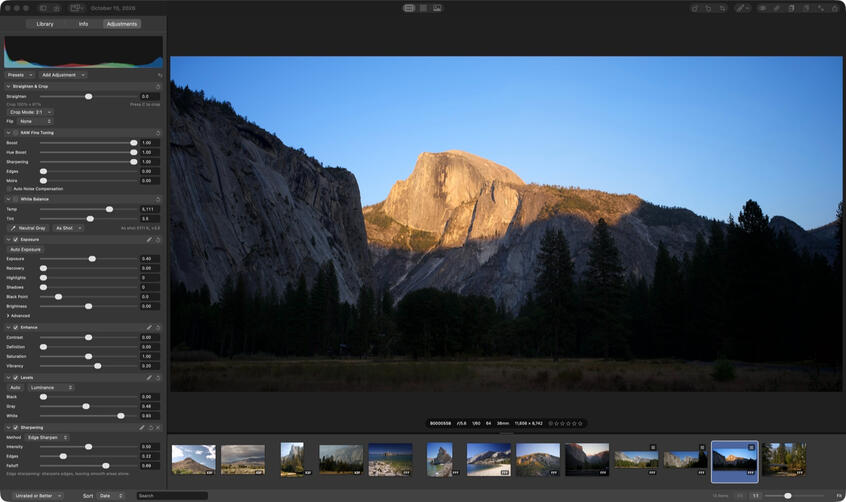The width and height of the screenshot is (846, 502).
Task: Click the thumbnail size slider handle
Action: tap(788, 496)
